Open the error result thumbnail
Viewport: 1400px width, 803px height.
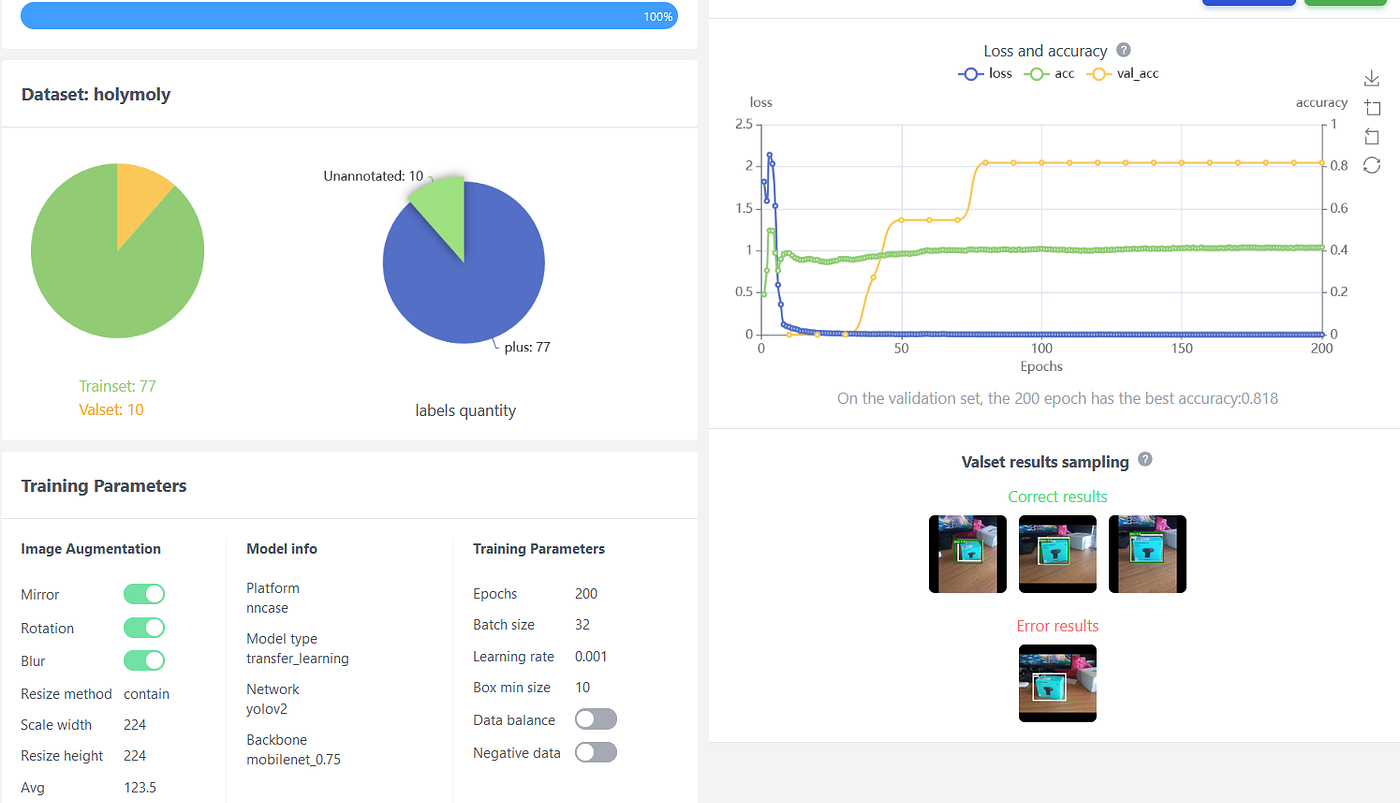point(1058,683)
